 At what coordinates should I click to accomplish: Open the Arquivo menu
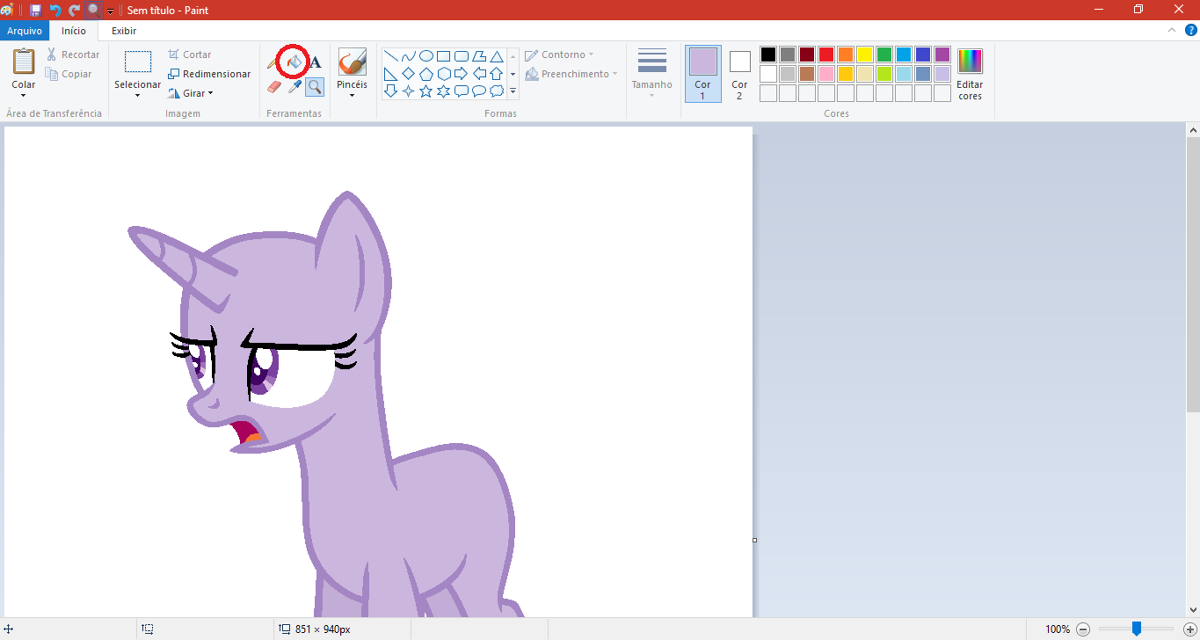click(23, 31)
